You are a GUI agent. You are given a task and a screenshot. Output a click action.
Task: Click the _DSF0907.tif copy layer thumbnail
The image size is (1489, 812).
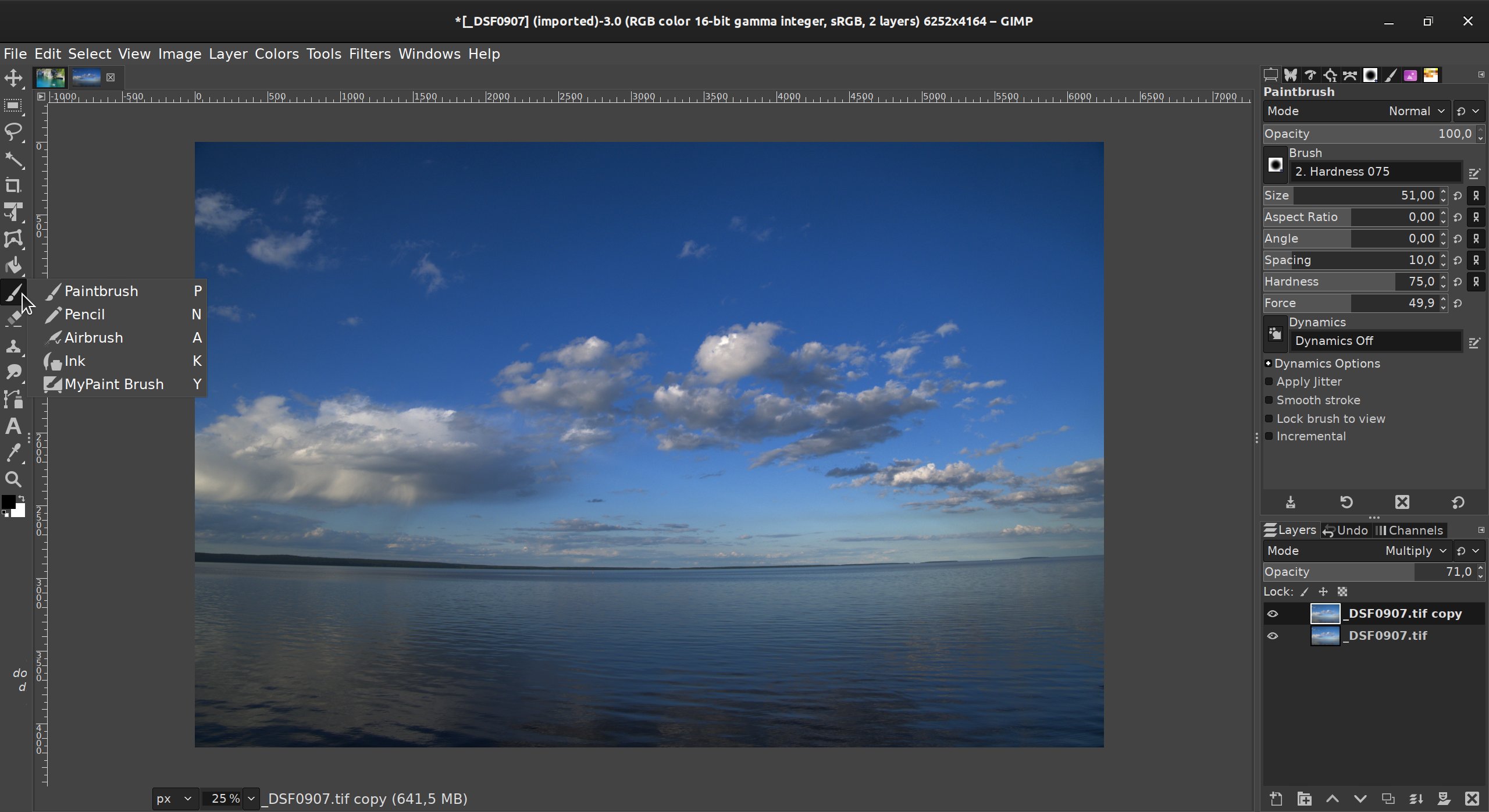click(1326, 613)
